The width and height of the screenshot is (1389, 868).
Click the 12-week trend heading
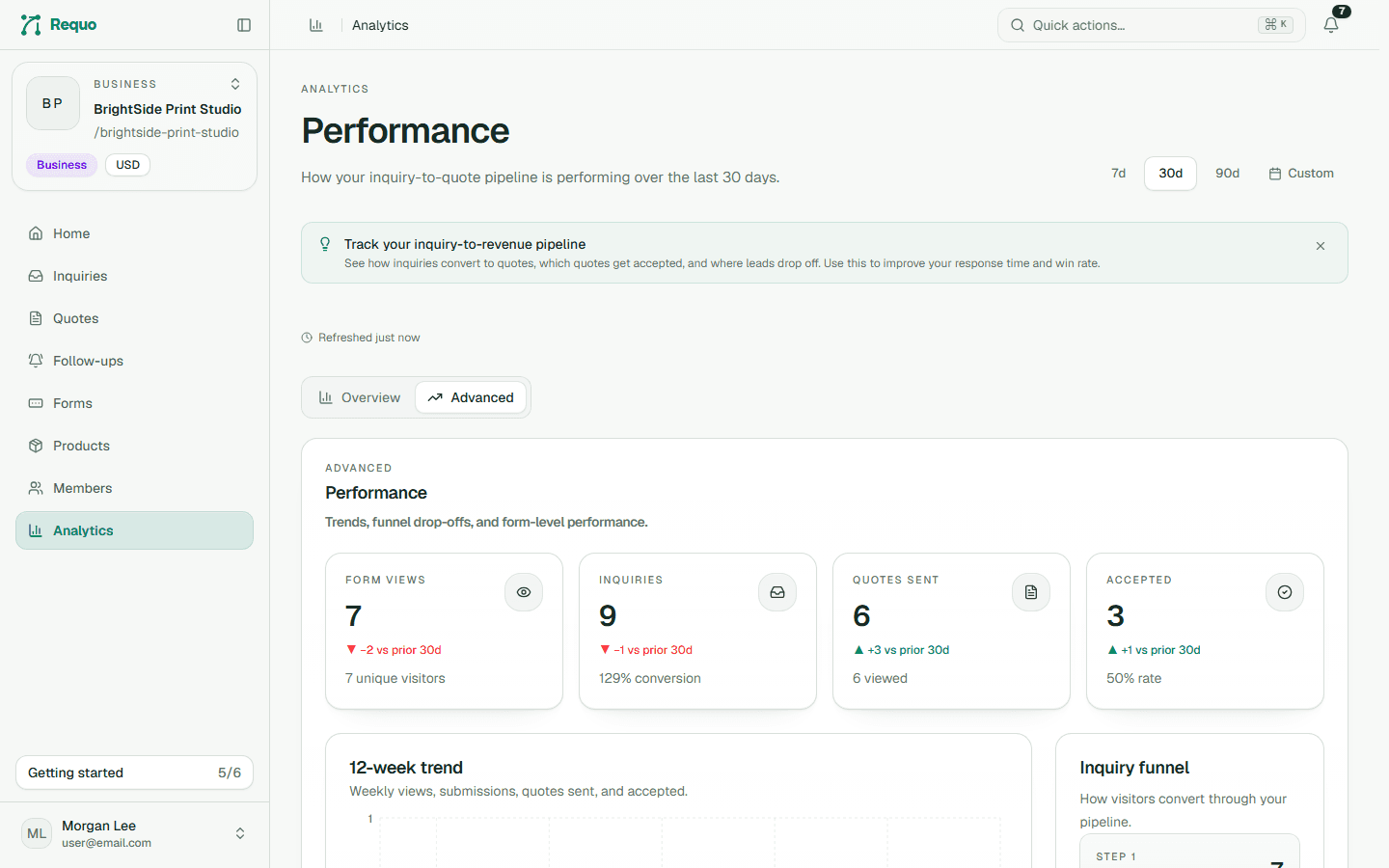pyautogui.click(x=406, y=768)
